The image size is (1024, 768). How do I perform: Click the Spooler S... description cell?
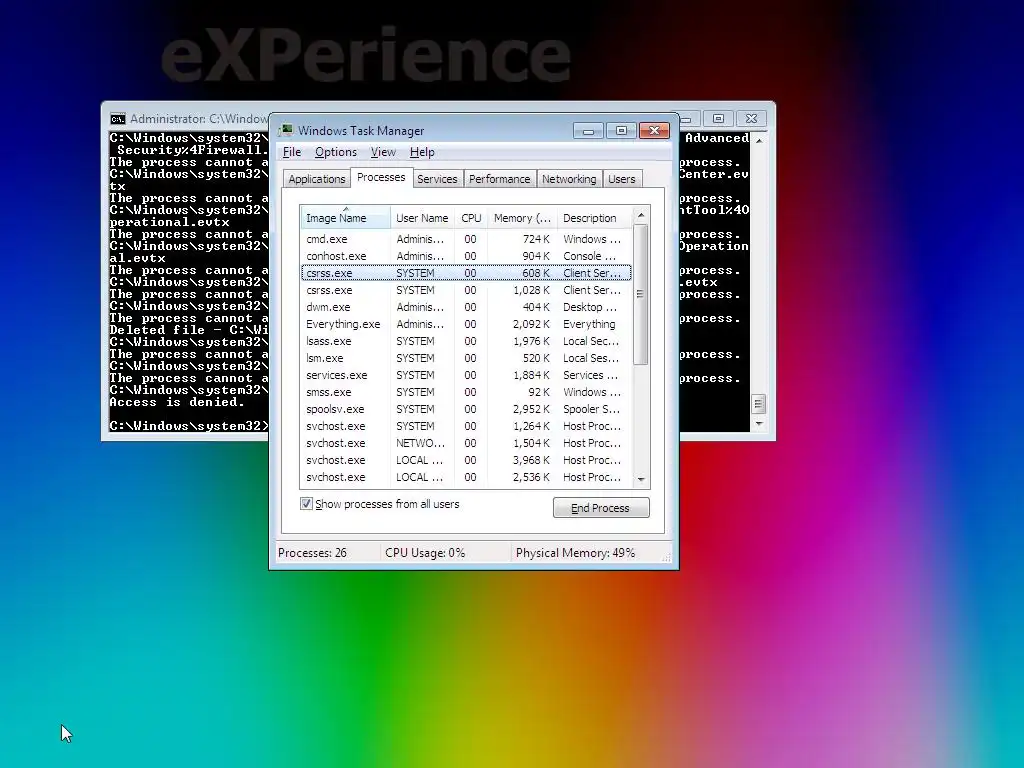[592, 409]
